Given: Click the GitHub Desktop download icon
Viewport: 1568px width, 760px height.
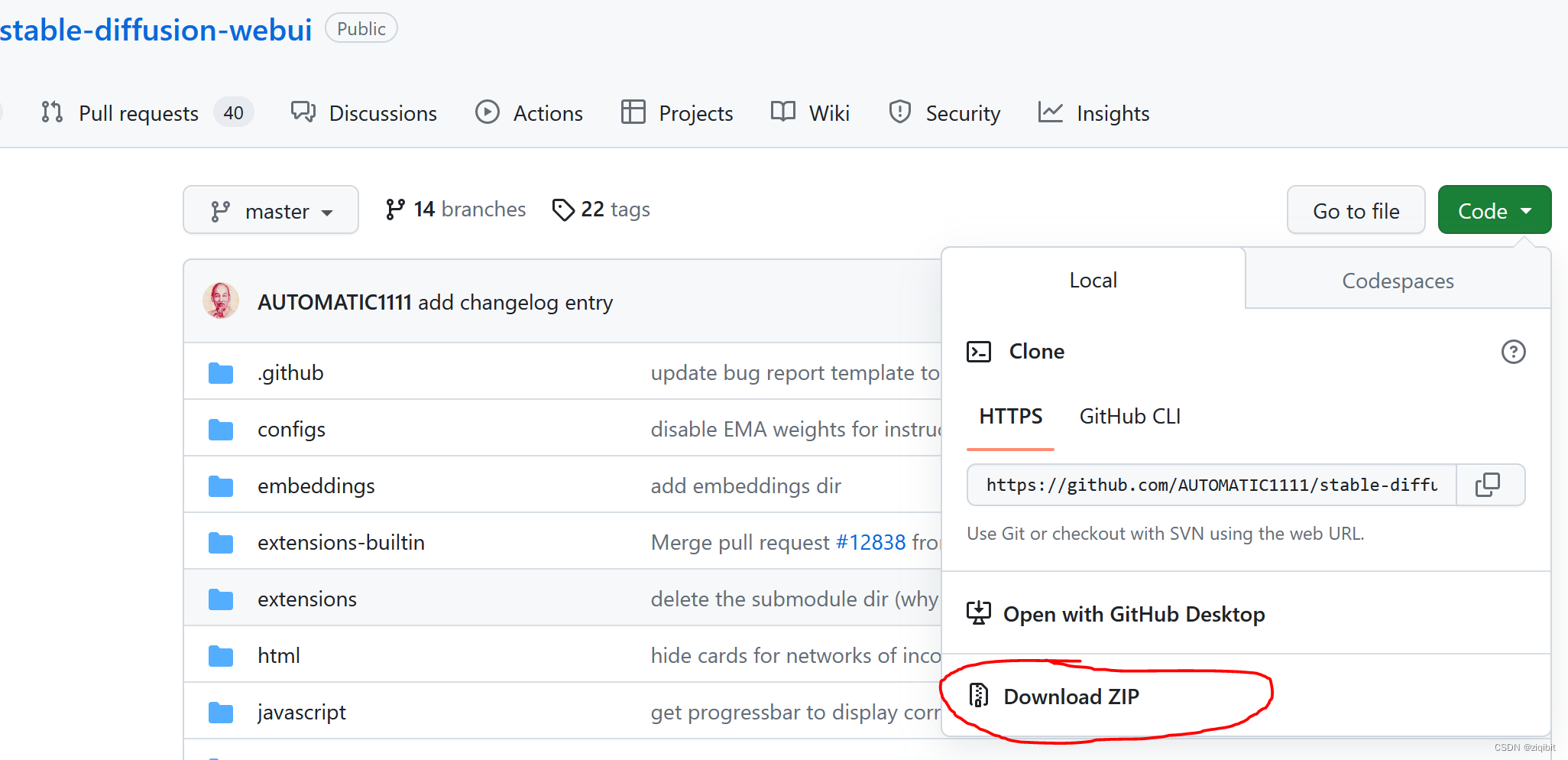Looking at the screenshot, I should point(979,612).
